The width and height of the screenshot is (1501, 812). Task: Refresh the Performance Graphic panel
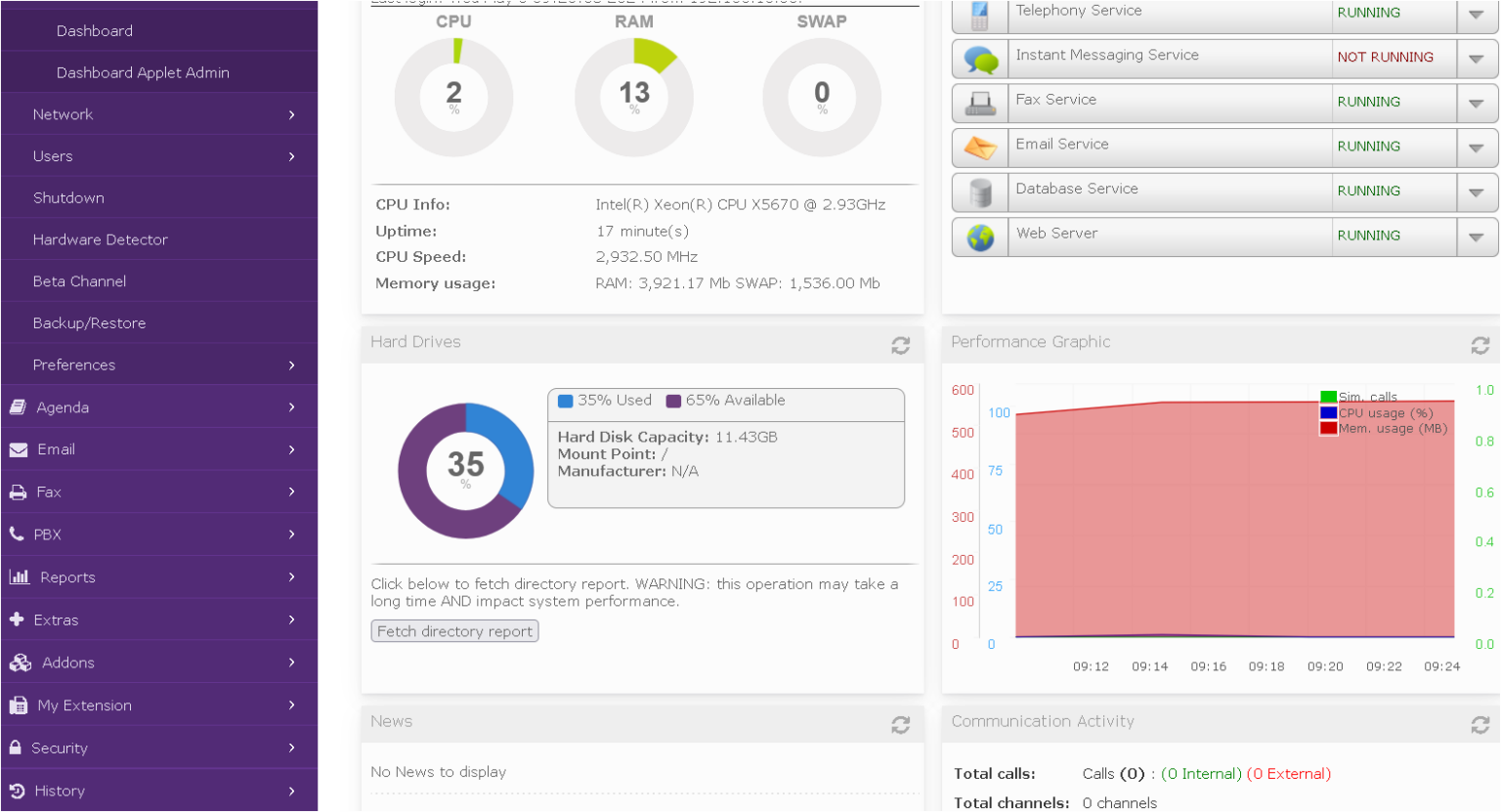click(1480, 345)
